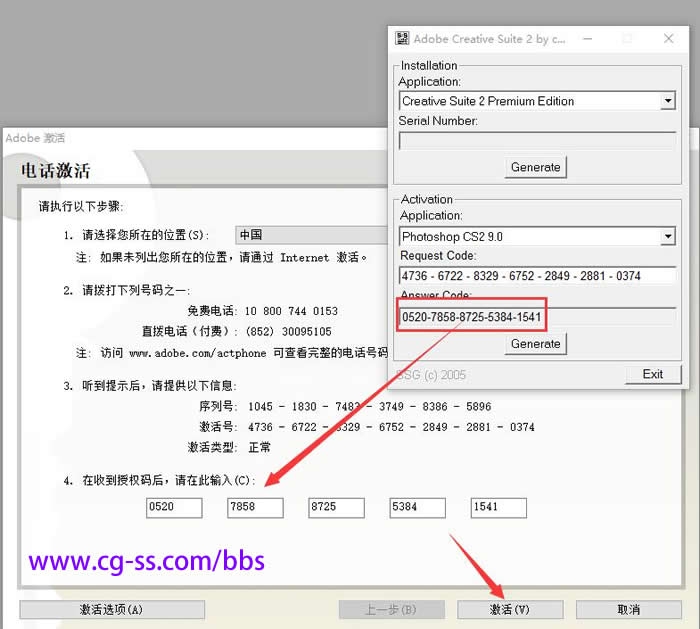Click the Serial Number field
700x629 pixels.
(537, 140)
